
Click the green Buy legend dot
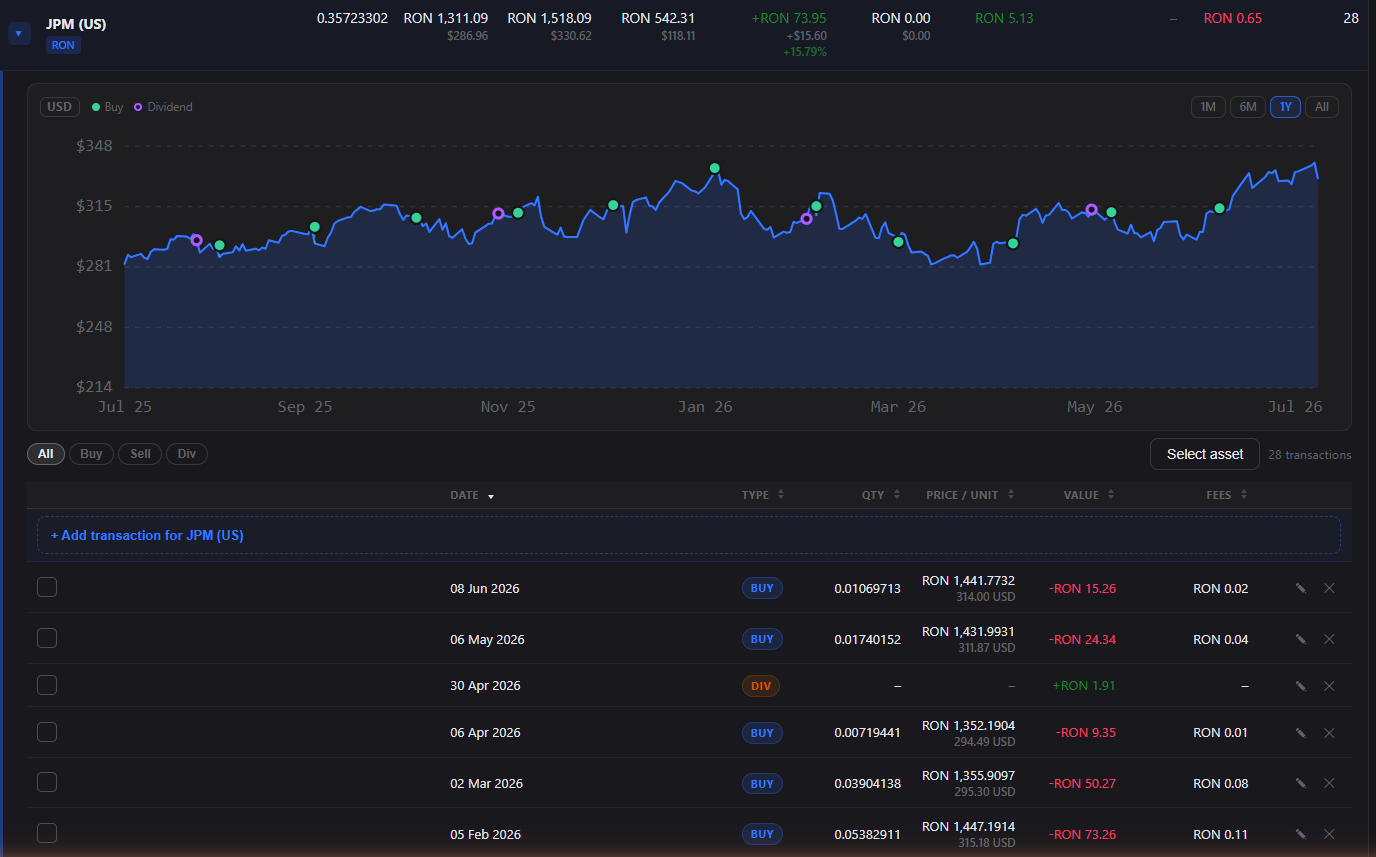[96, 107]
